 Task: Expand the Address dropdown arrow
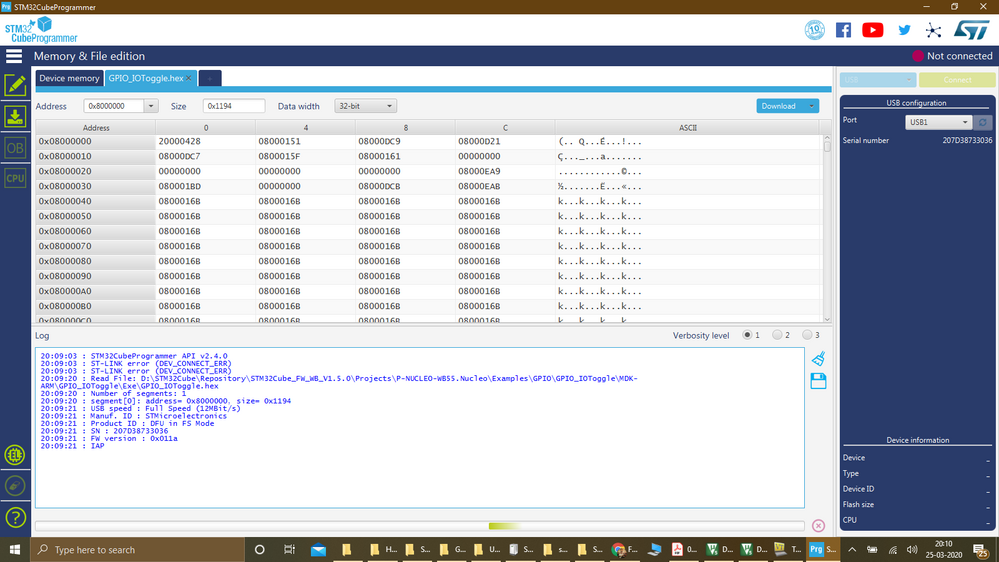pos(150,106)
